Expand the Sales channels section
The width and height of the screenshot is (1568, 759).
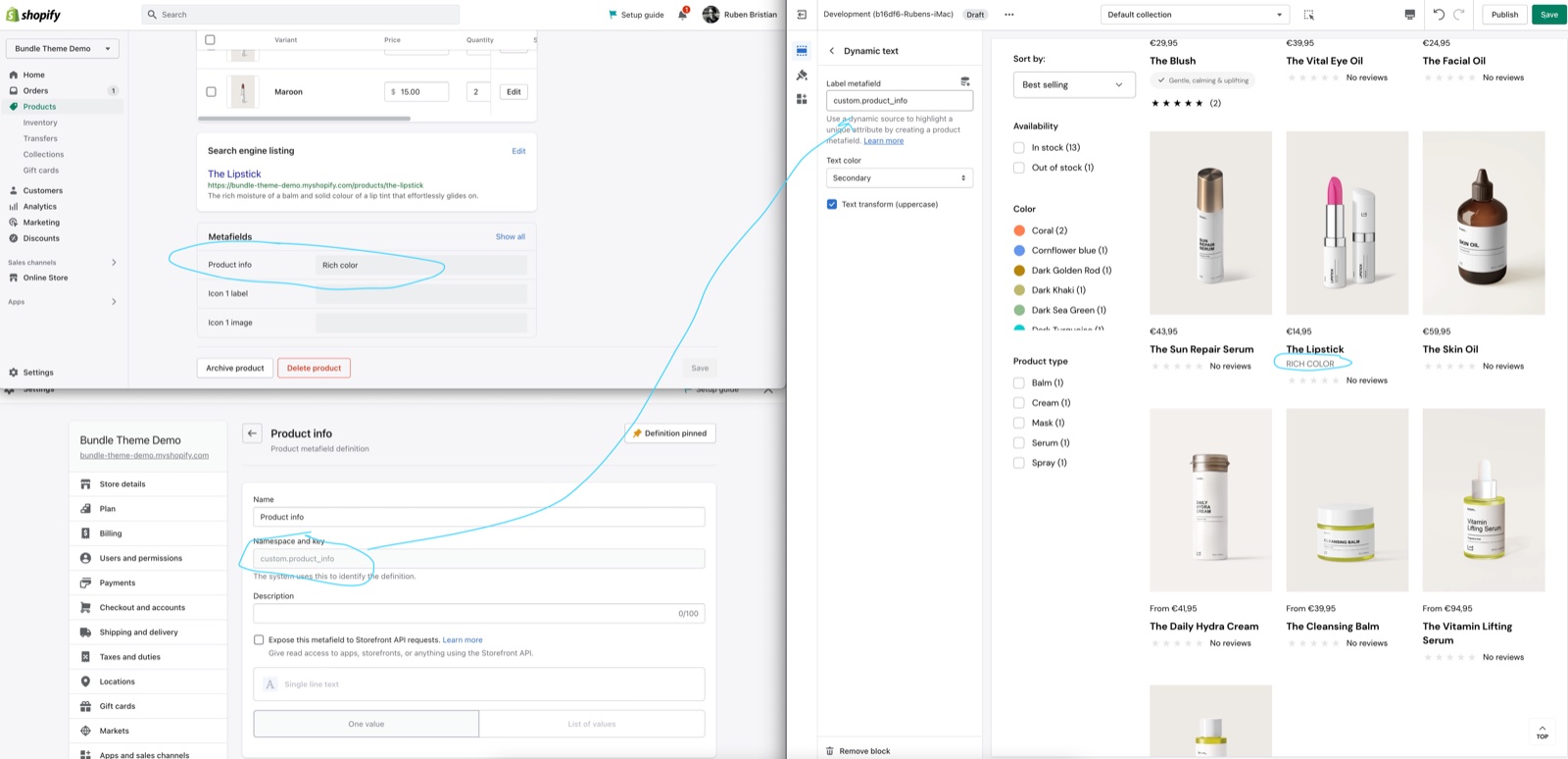[x=114, y=263]
